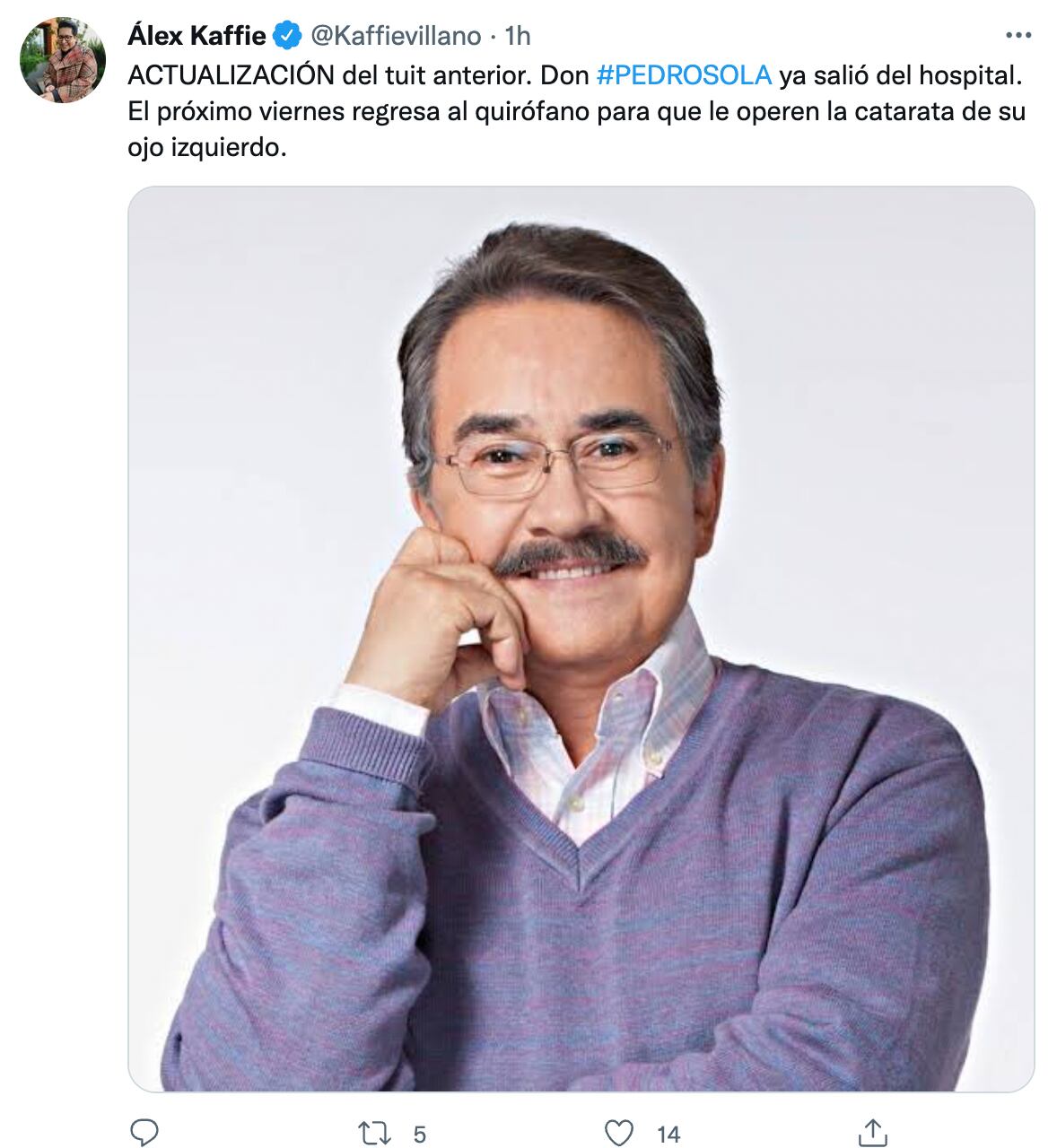Click the tweet line ending 'ojo izquierdo.'
This screenshot has width=1057, height=1148.
(207, 150)
